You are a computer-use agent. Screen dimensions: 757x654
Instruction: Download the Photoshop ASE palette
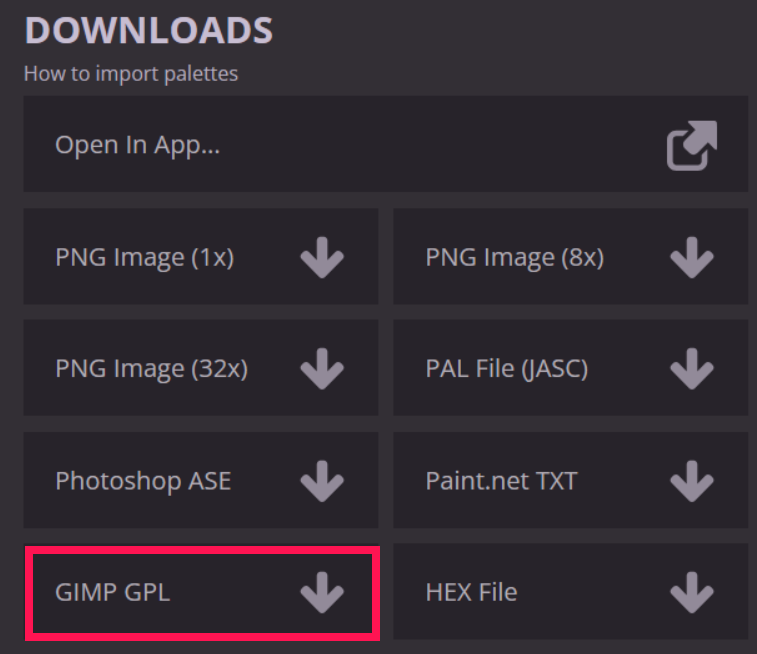click(201, 480)
